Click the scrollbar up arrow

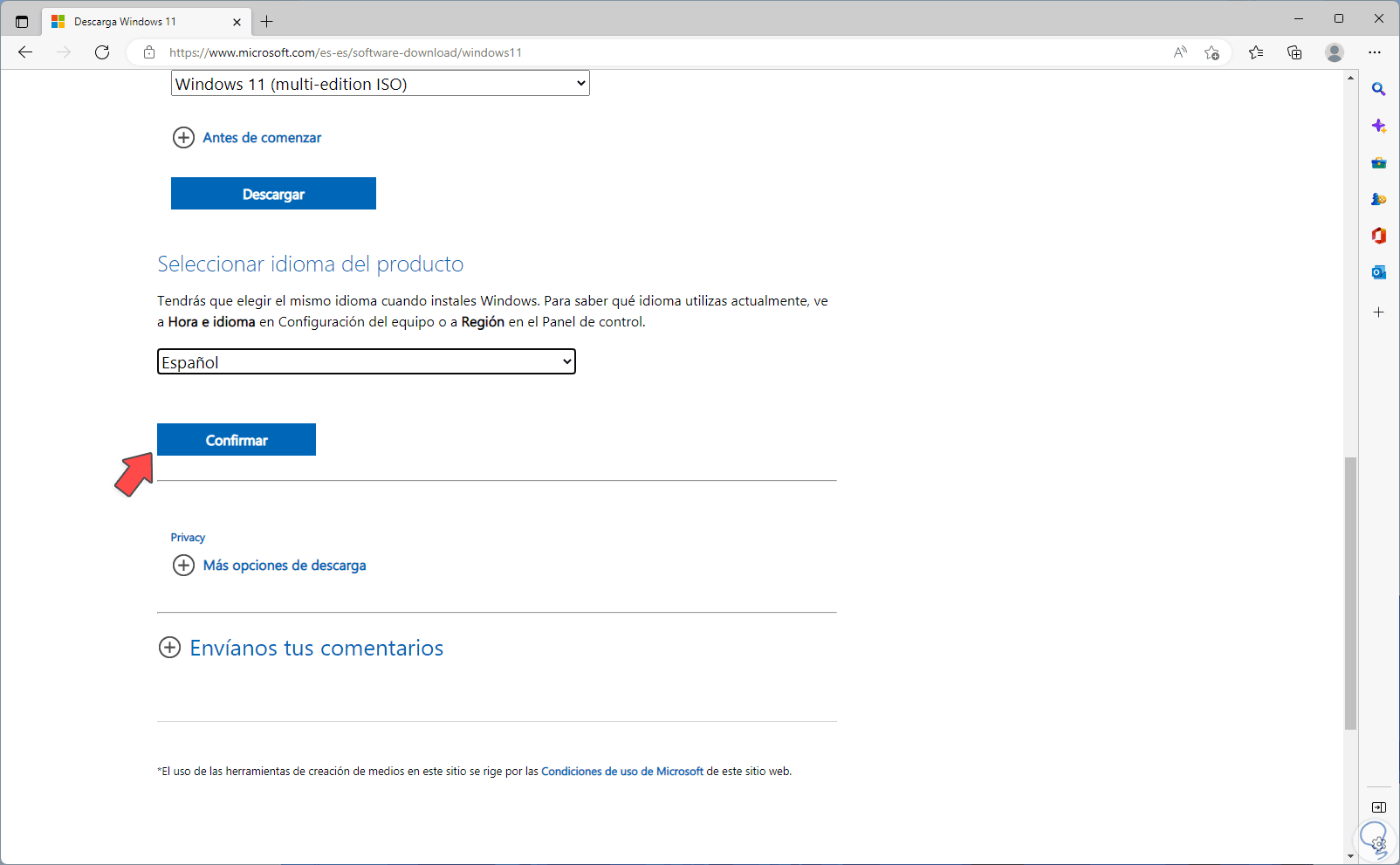click(1350, 78)
